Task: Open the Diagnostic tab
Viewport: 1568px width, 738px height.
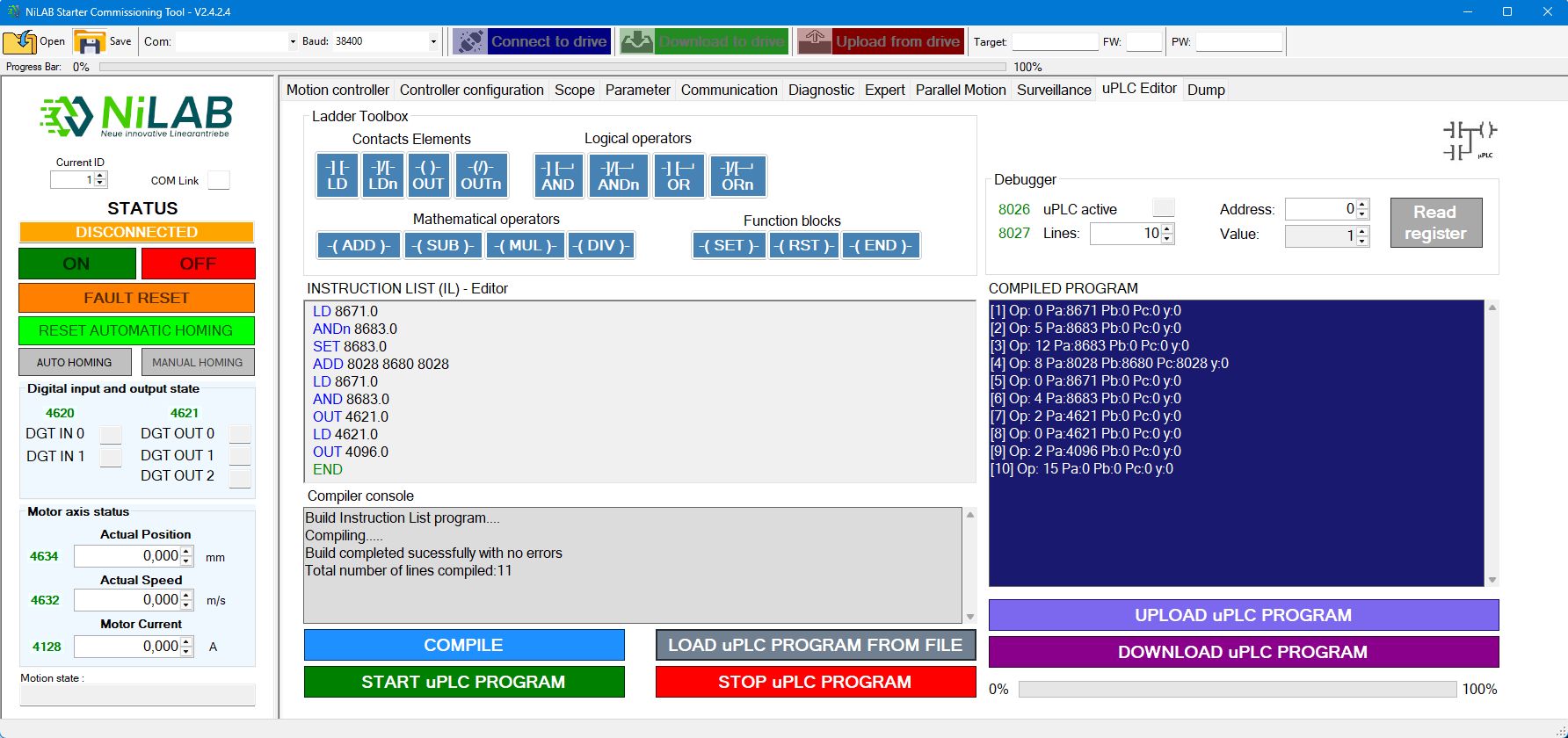Action: point(820,90)
